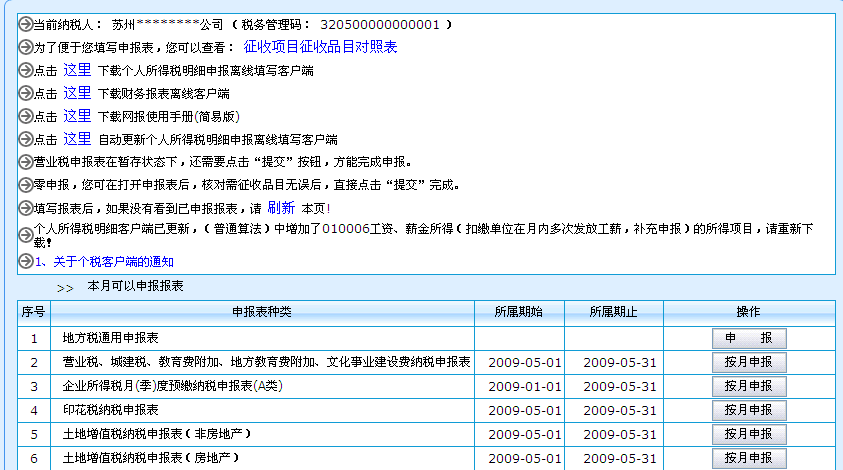Open the 征收项目征收品目对照表 link

tap(320, 47)
